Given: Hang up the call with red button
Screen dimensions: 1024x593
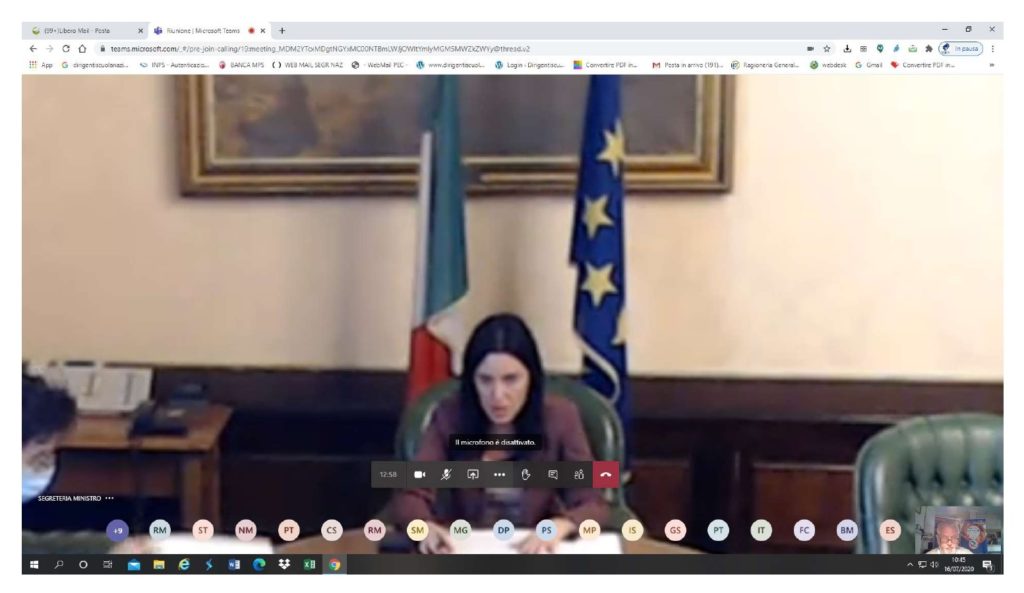Looking at the screenshot, I should pyautogui.click(x=606, y=474).
